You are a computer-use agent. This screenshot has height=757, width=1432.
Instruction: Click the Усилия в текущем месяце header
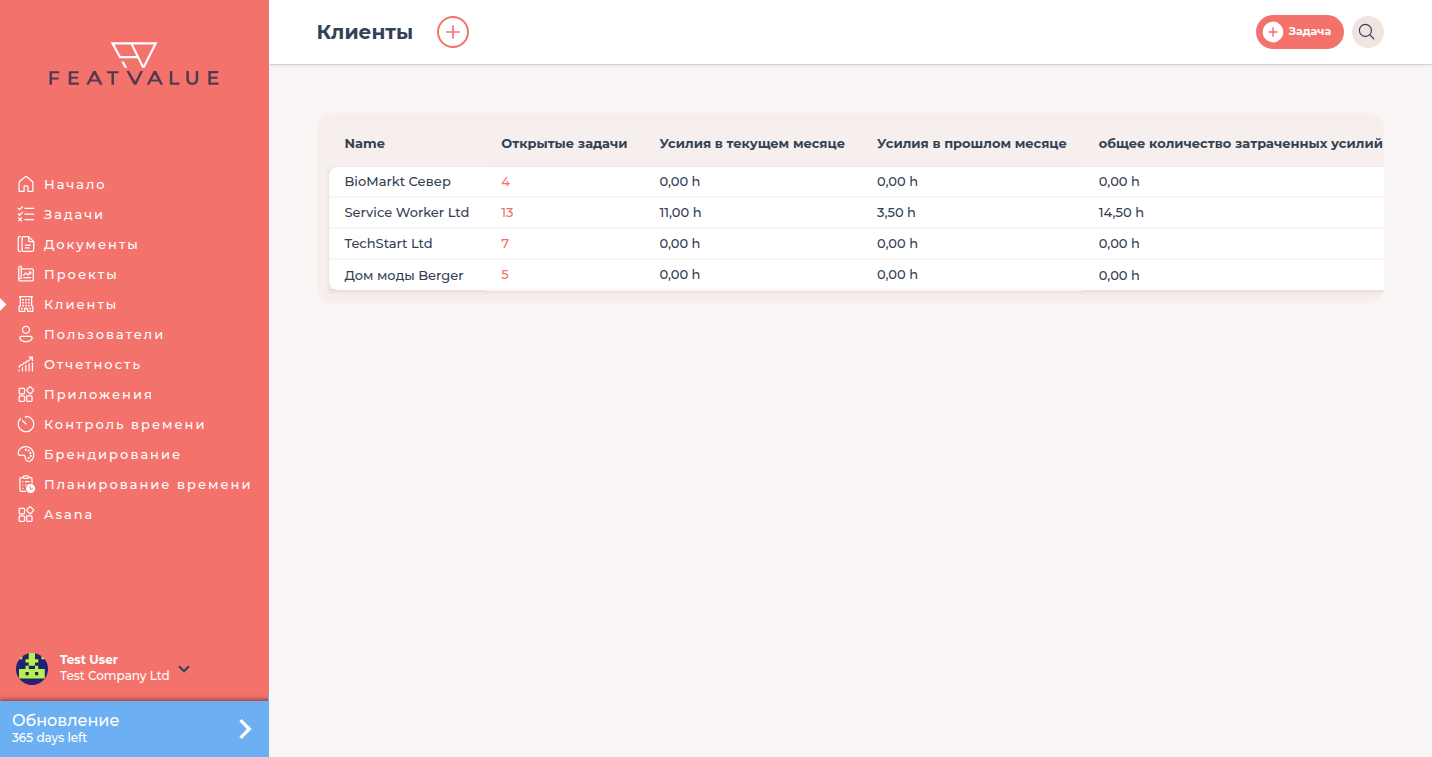tap(752, 144)
